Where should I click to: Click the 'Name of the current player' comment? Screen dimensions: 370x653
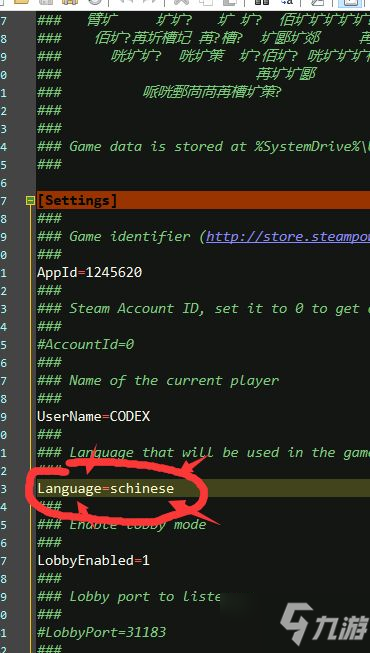pyautogui.click(x=158, y=380)
